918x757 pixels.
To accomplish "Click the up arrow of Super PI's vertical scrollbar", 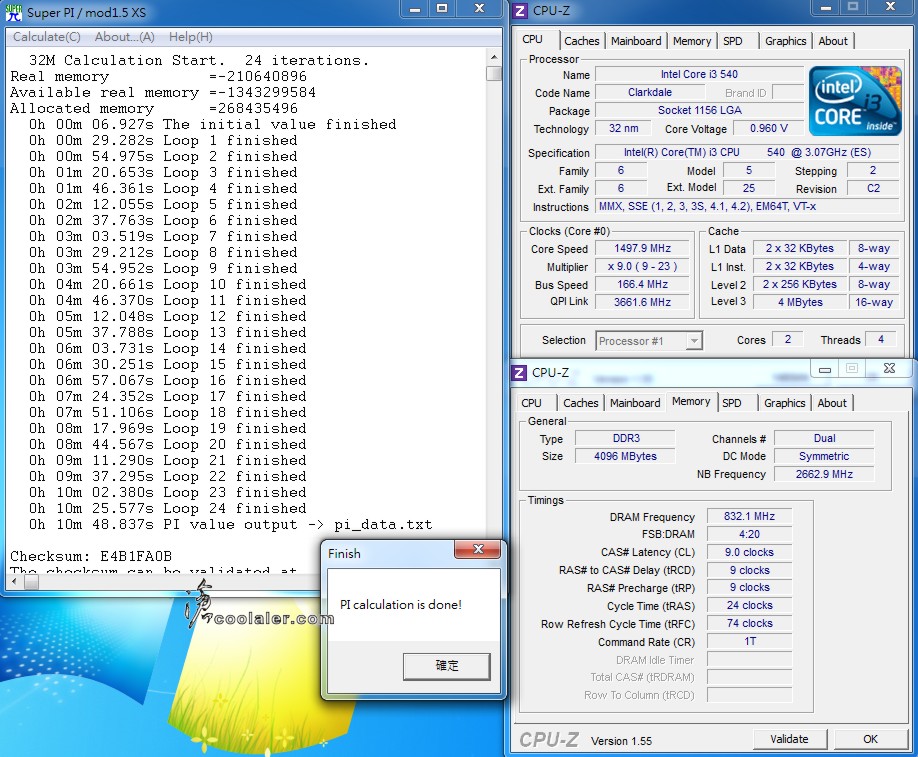I will coord(494,57).
